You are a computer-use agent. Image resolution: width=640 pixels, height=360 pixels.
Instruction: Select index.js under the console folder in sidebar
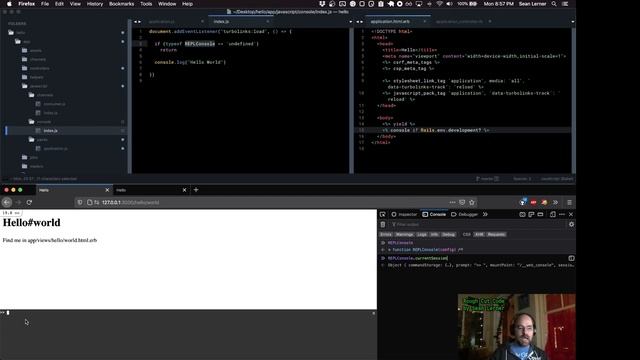[x=51, y=131]
